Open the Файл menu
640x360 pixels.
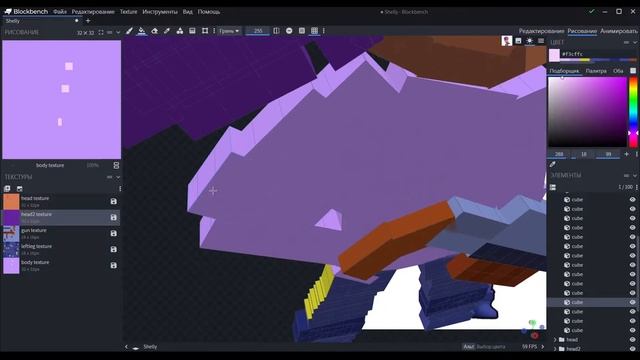pyautogui.click(x=60, y=12)
